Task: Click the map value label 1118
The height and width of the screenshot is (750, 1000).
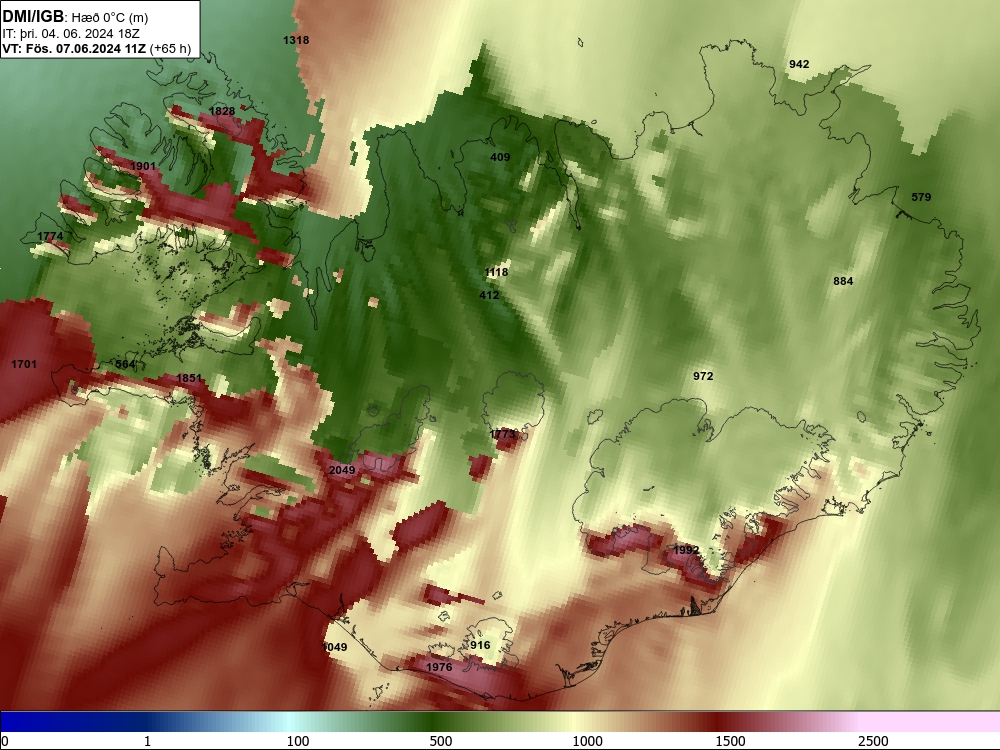Action: 496,272
